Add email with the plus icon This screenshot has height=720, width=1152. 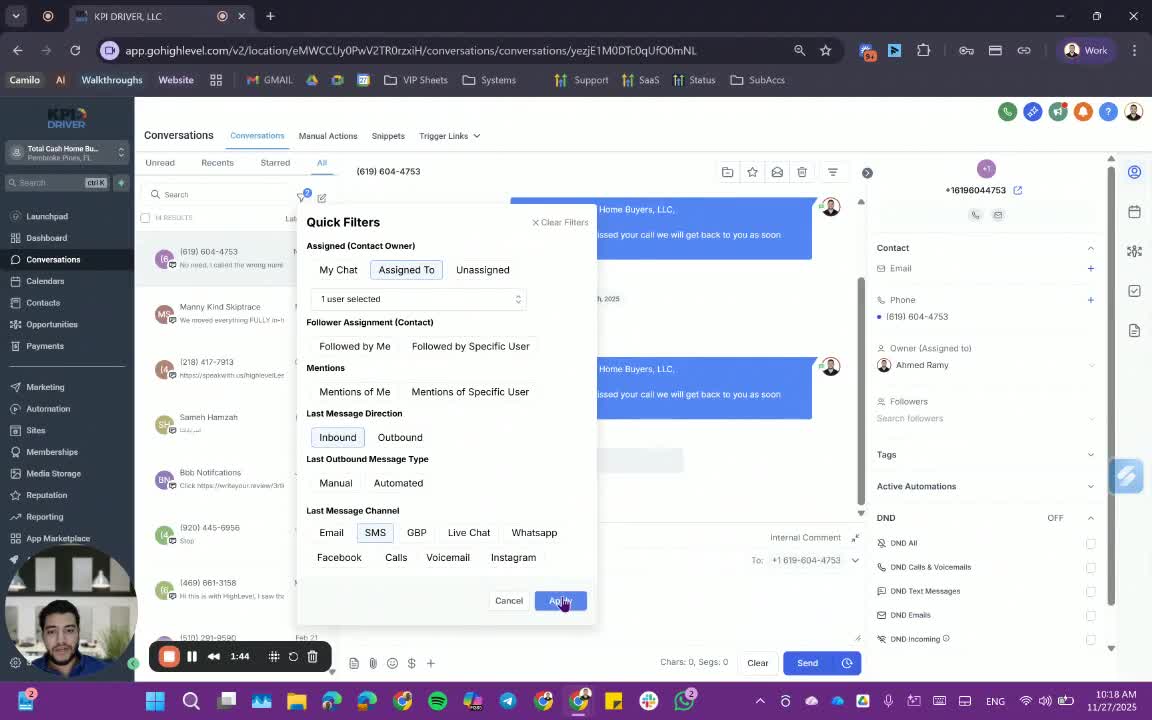(1090, 269)
